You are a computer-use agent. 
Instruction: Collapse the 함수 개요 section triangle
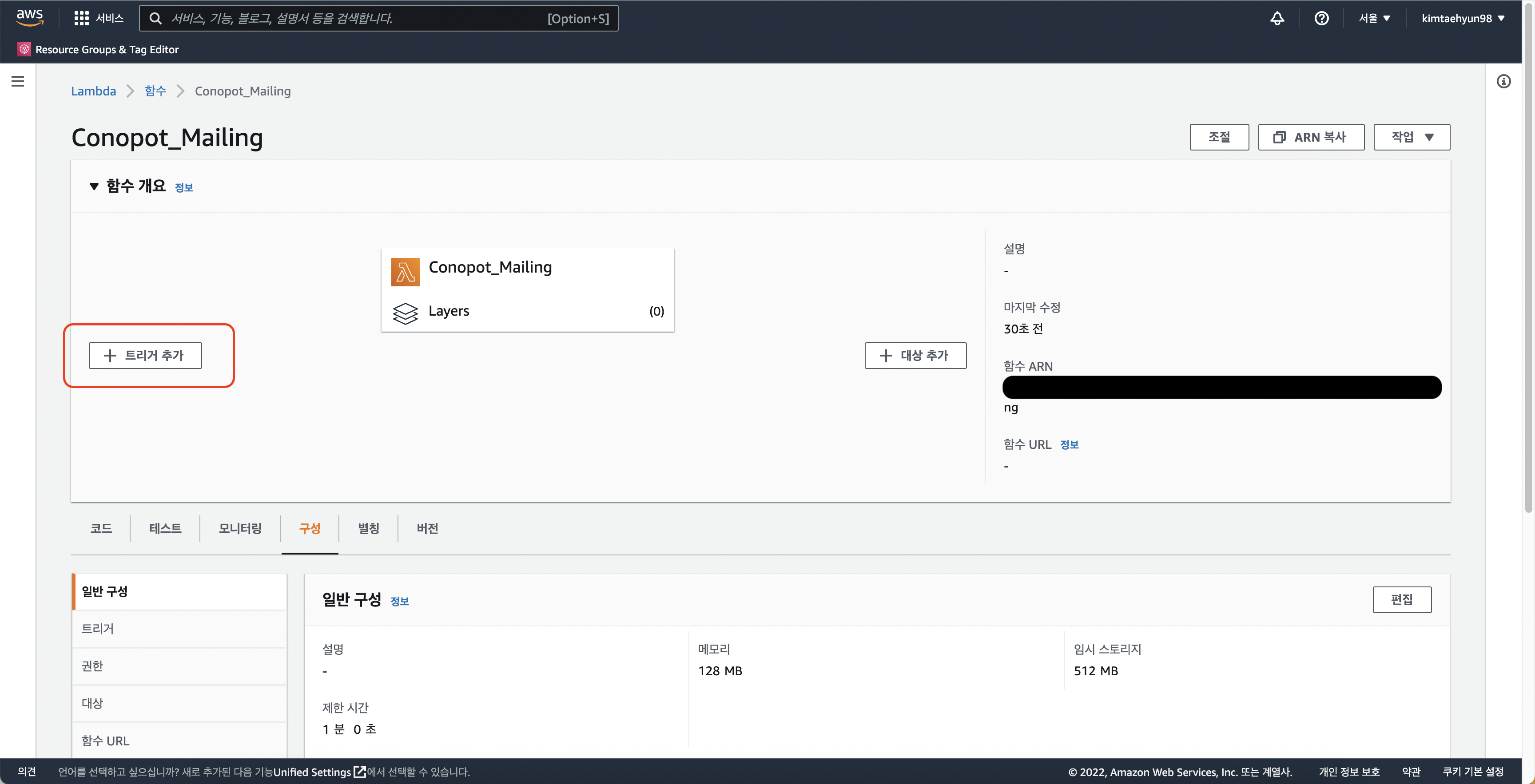click(94, 186)
